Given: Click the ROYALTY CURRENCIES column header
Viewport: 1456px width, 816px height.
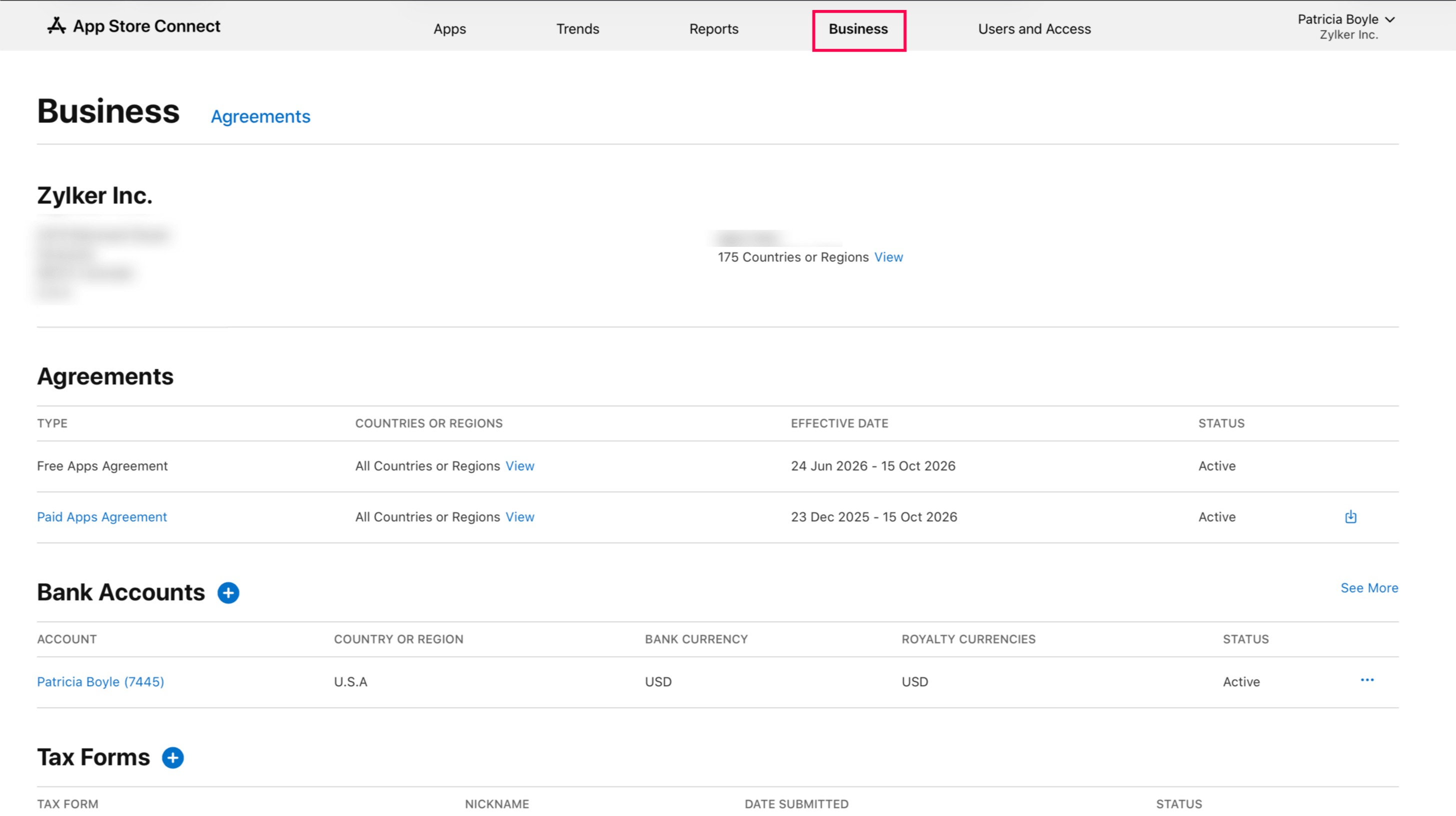Looking at the screenshot, I should coord(968,639).
